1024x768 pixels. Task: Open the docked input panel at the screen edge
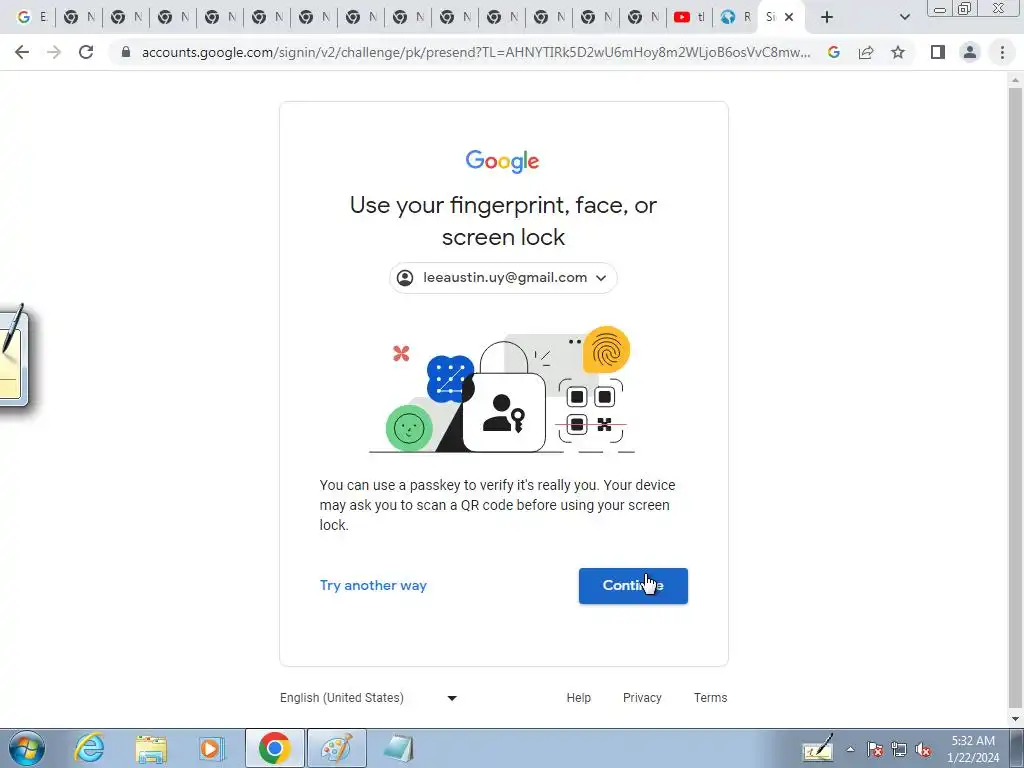pyautogui.click(x=13, y=356)
